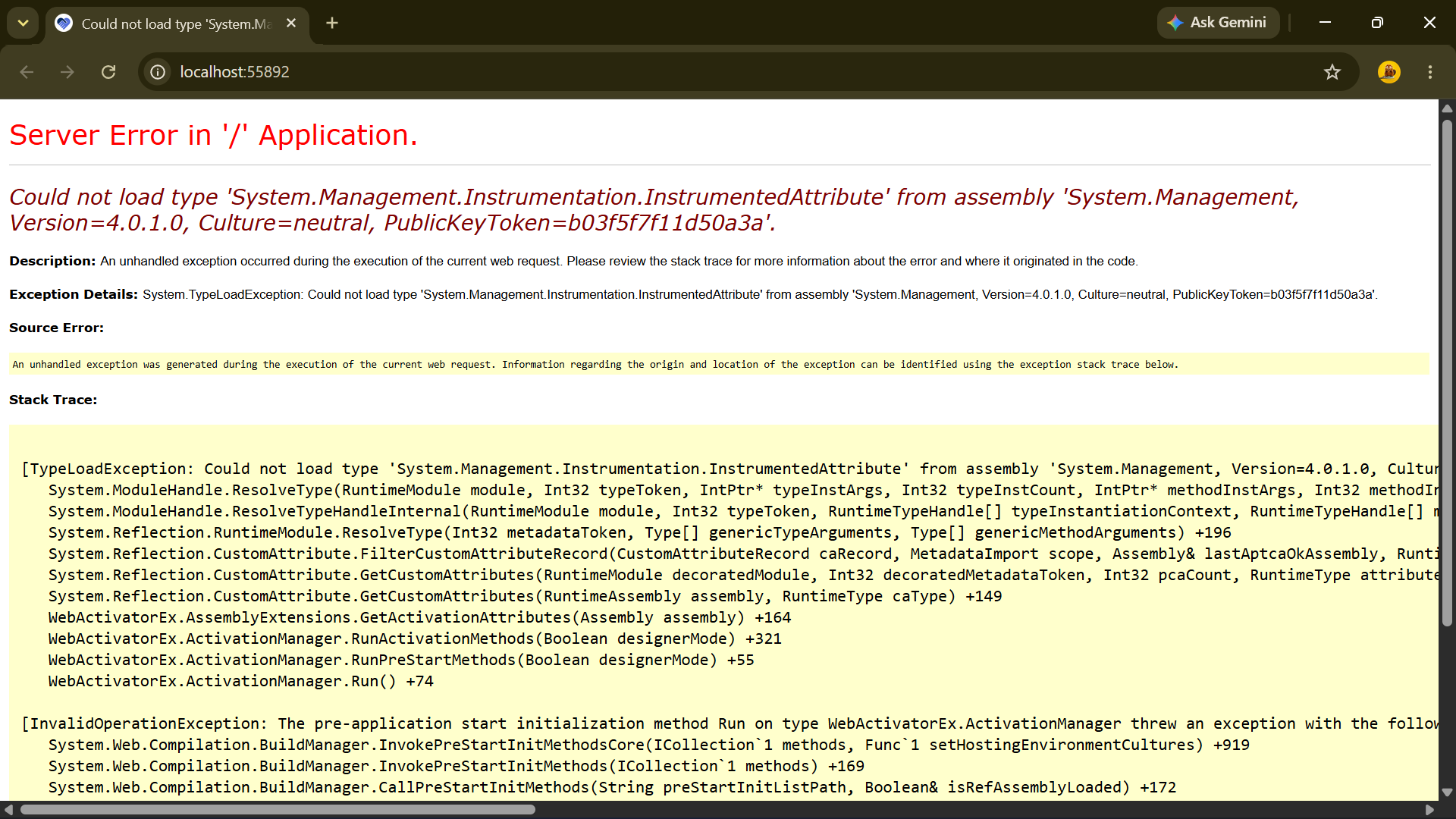Click the 'GetActivationAttributes(Assembly assembly) +164' line

pyautogui.click(x=419, y=618)
